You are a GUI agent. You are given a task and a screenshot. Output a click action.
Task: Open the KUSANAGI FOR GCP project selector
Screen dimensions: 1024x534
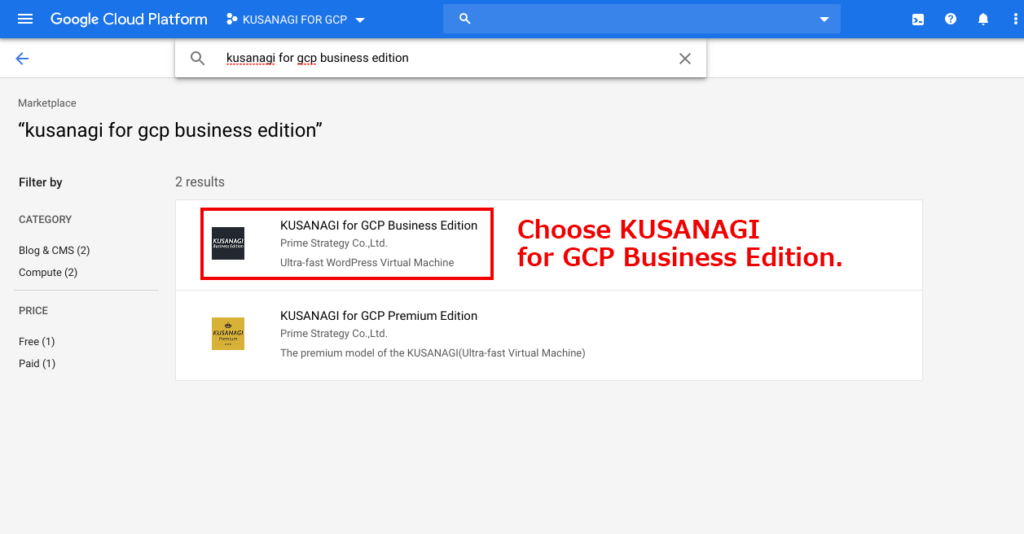(295, 20)
